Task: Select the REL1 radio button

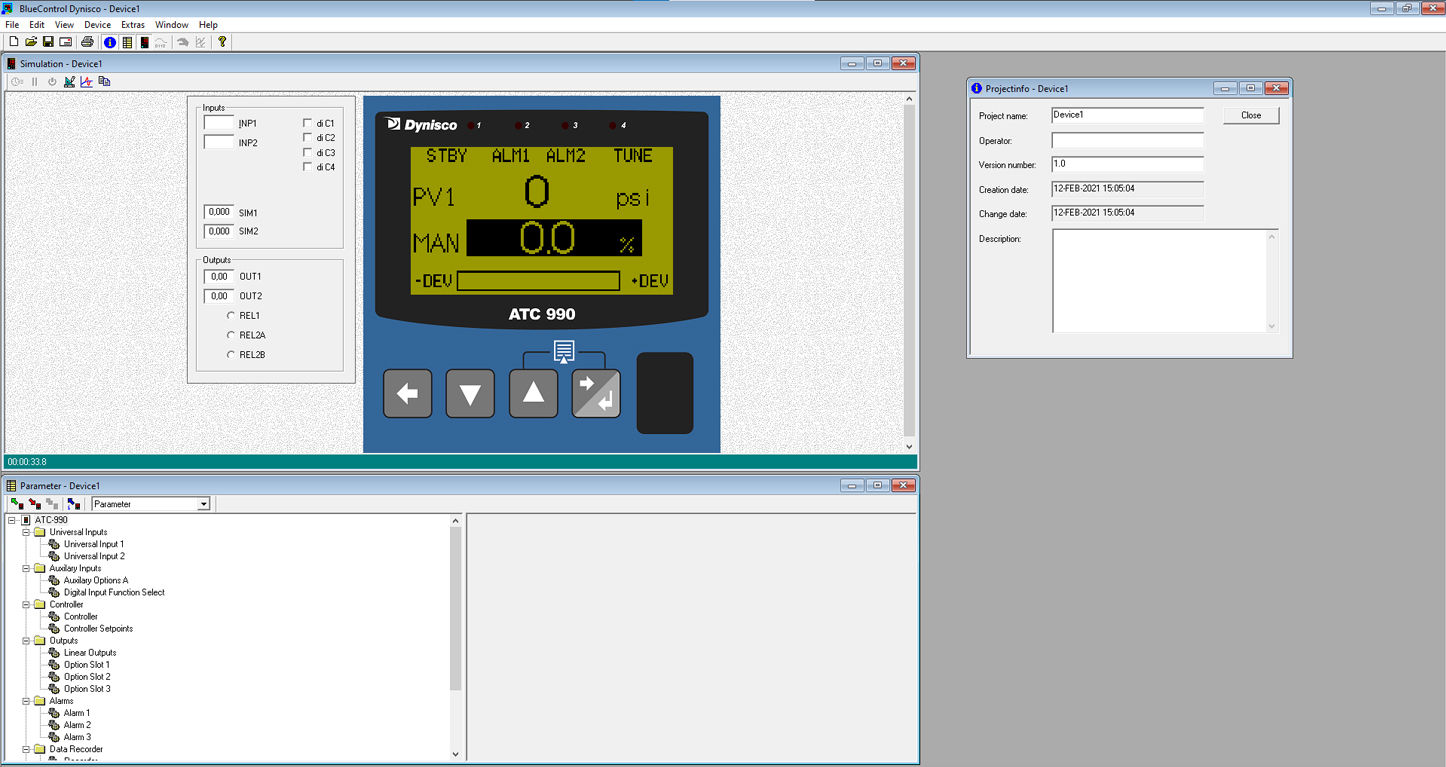Action: coord(231,316)
